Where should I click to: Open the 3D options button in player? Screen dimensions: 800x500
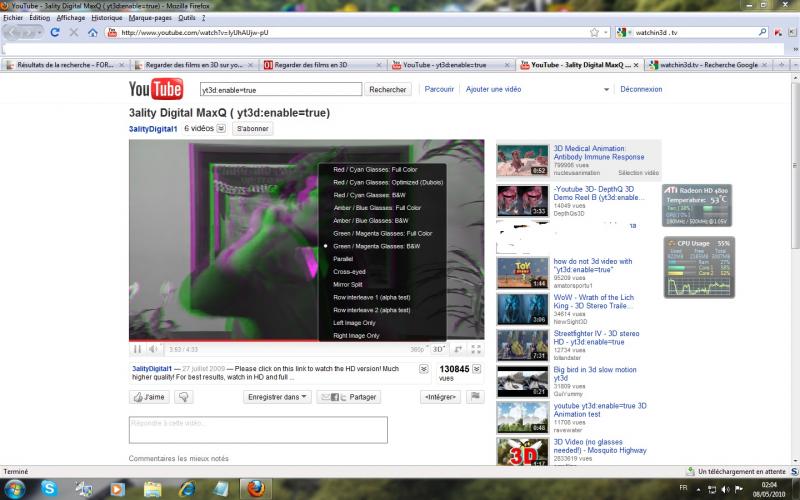click(x=438, y=349)
